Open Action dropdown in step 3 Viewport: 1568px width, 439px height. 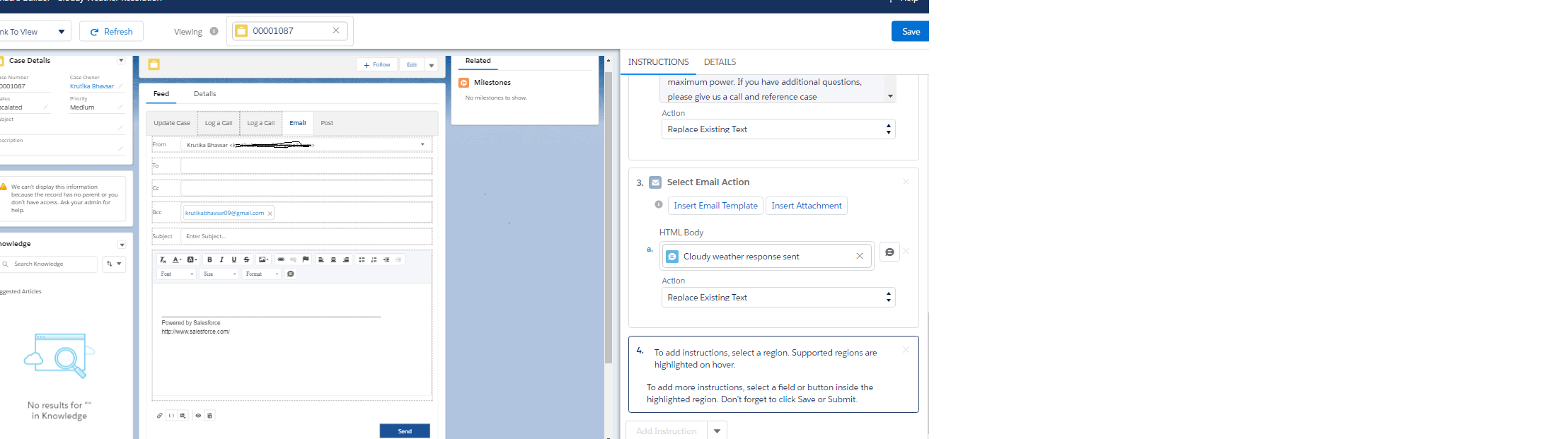778,298
